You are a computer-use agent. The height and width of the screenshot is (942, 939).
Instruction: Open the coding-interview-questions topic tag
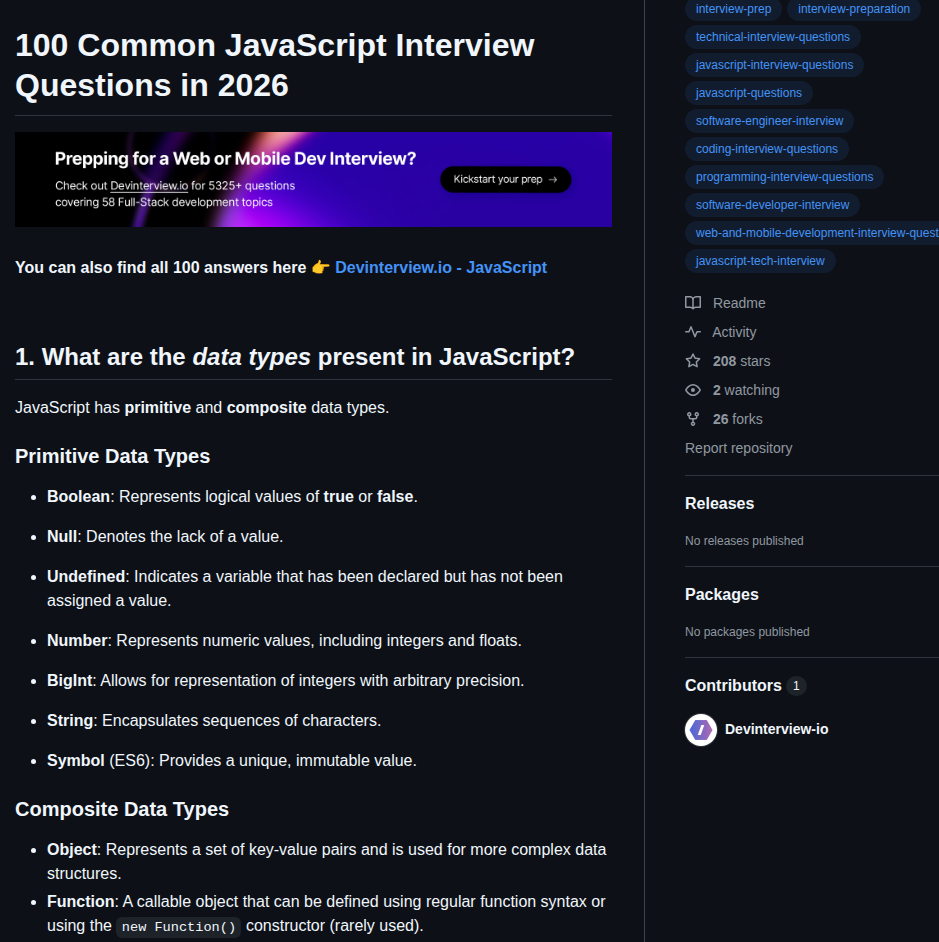point(766,149)
